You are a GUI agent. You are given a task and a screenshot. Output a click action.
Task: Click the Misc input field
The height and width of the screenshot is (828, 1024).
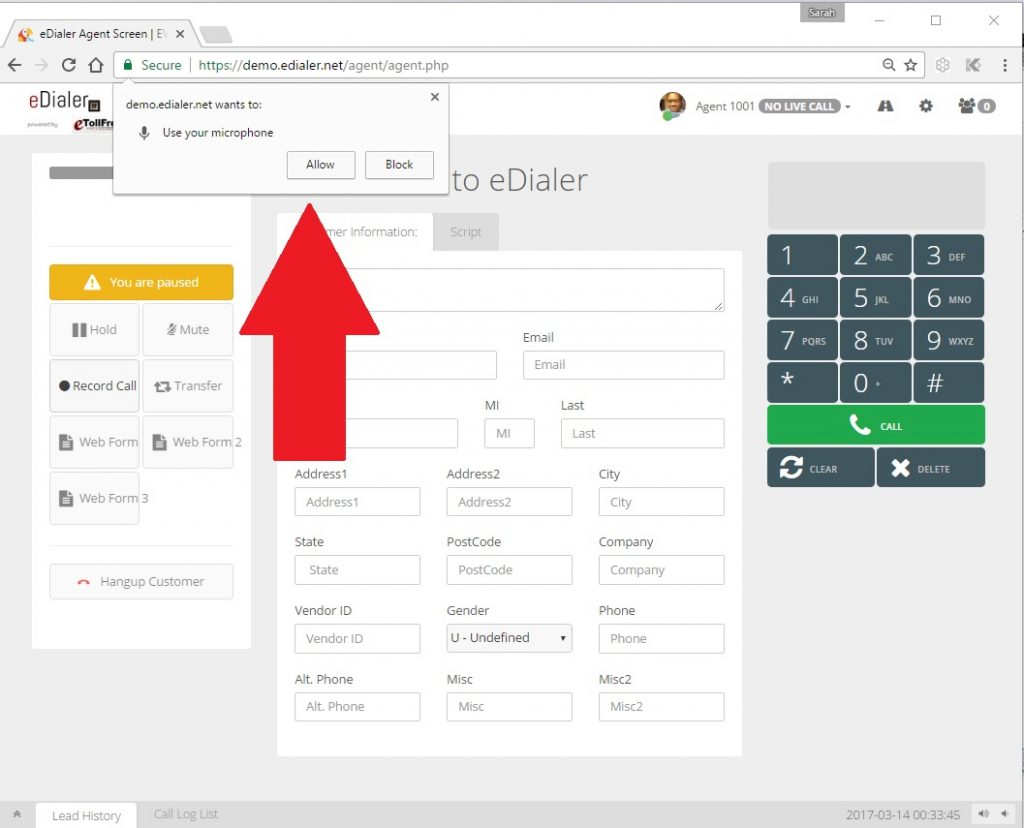click(x=509, y=707)
